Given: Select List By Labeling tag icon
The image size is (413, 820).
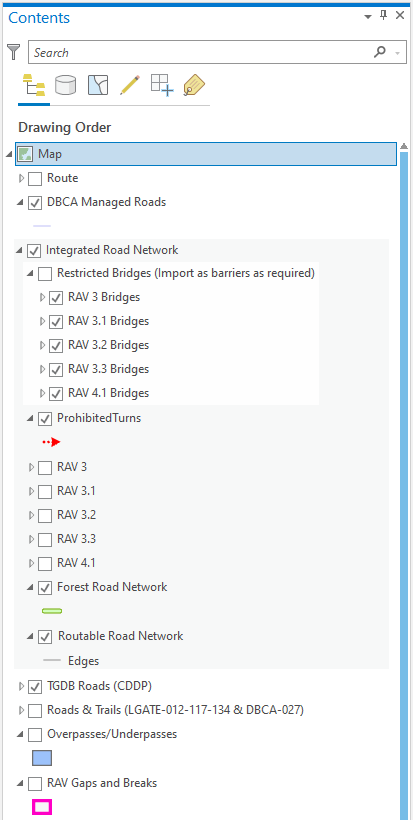Looking at the screenshot, I should pos(194,85).
